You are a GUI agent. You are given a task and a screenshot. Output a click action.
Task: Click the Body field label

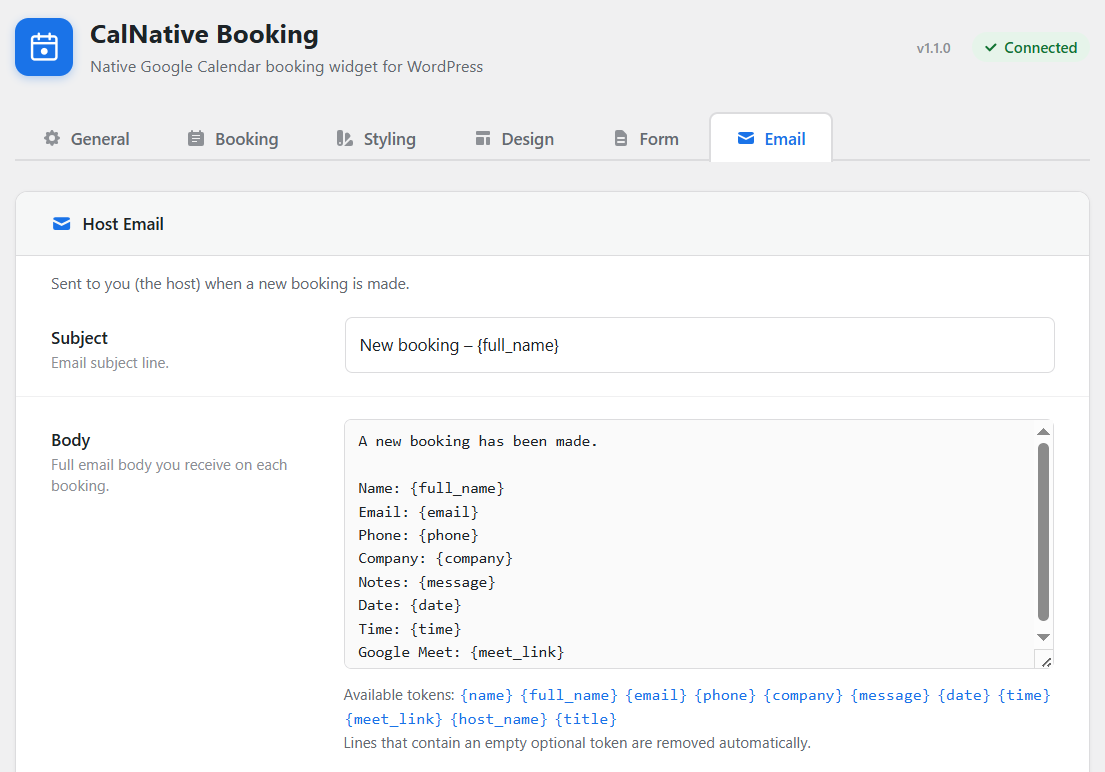[70, 440]
